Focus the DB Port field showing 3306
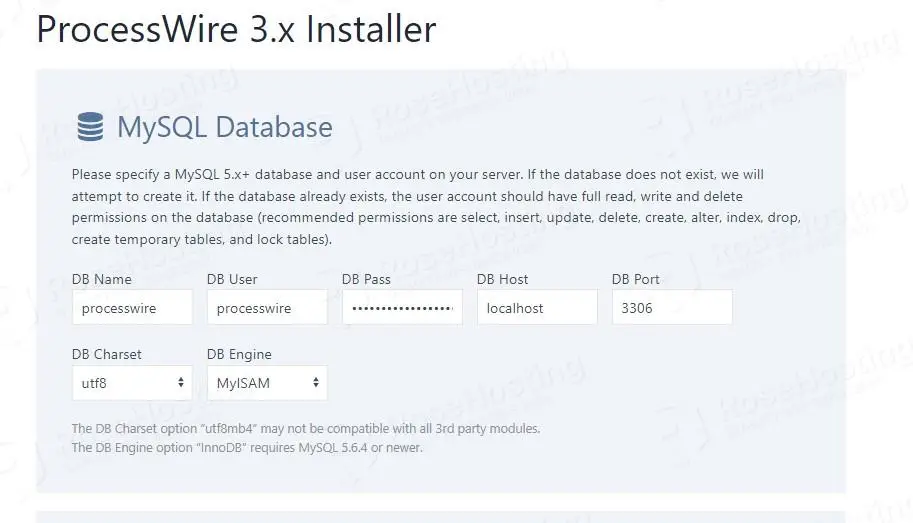This screenshot has height=523, width=913. [x=672, y=308]
